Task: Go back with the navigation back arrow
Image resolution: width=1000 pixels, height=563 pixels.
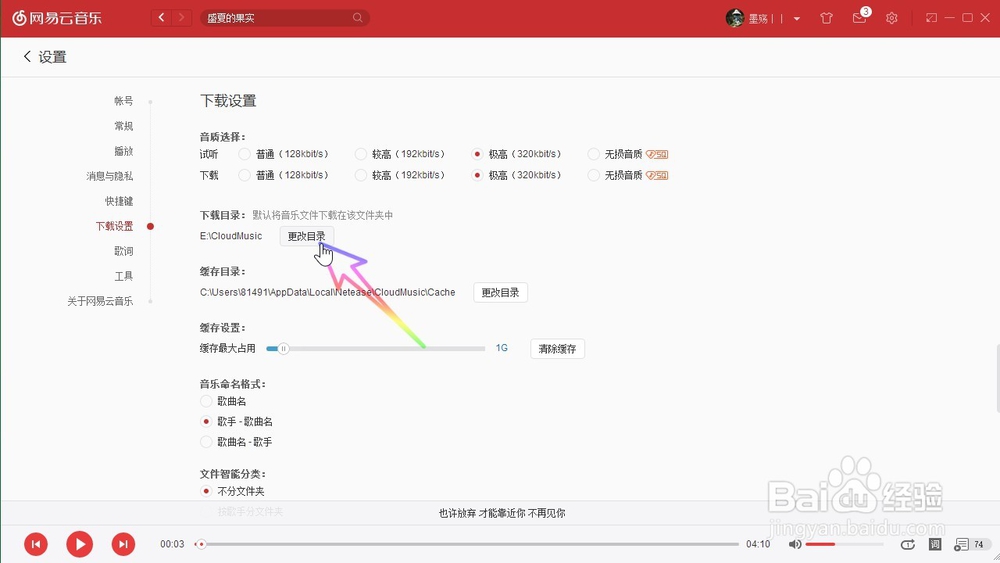Action: pos(161,18)
